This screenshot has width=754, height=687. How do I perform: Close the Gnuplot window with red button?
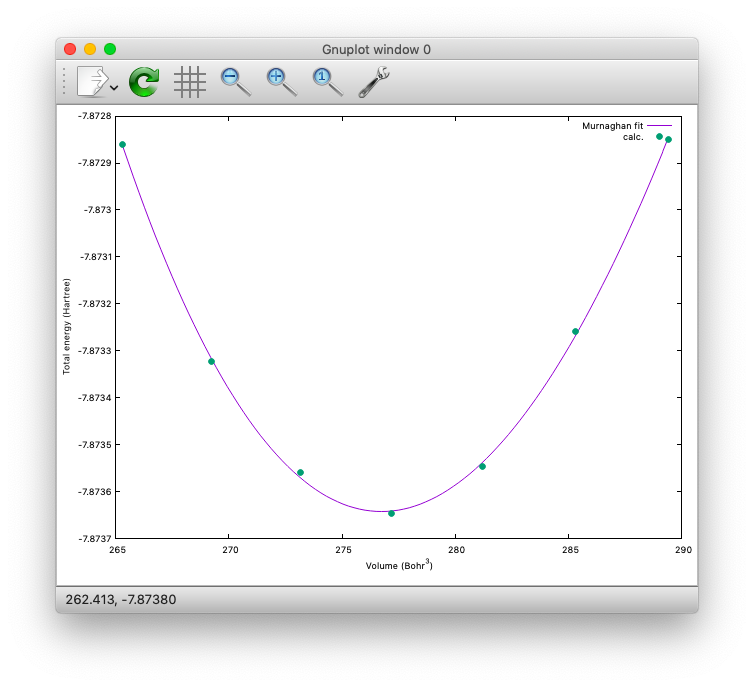(x=70, y=49)
